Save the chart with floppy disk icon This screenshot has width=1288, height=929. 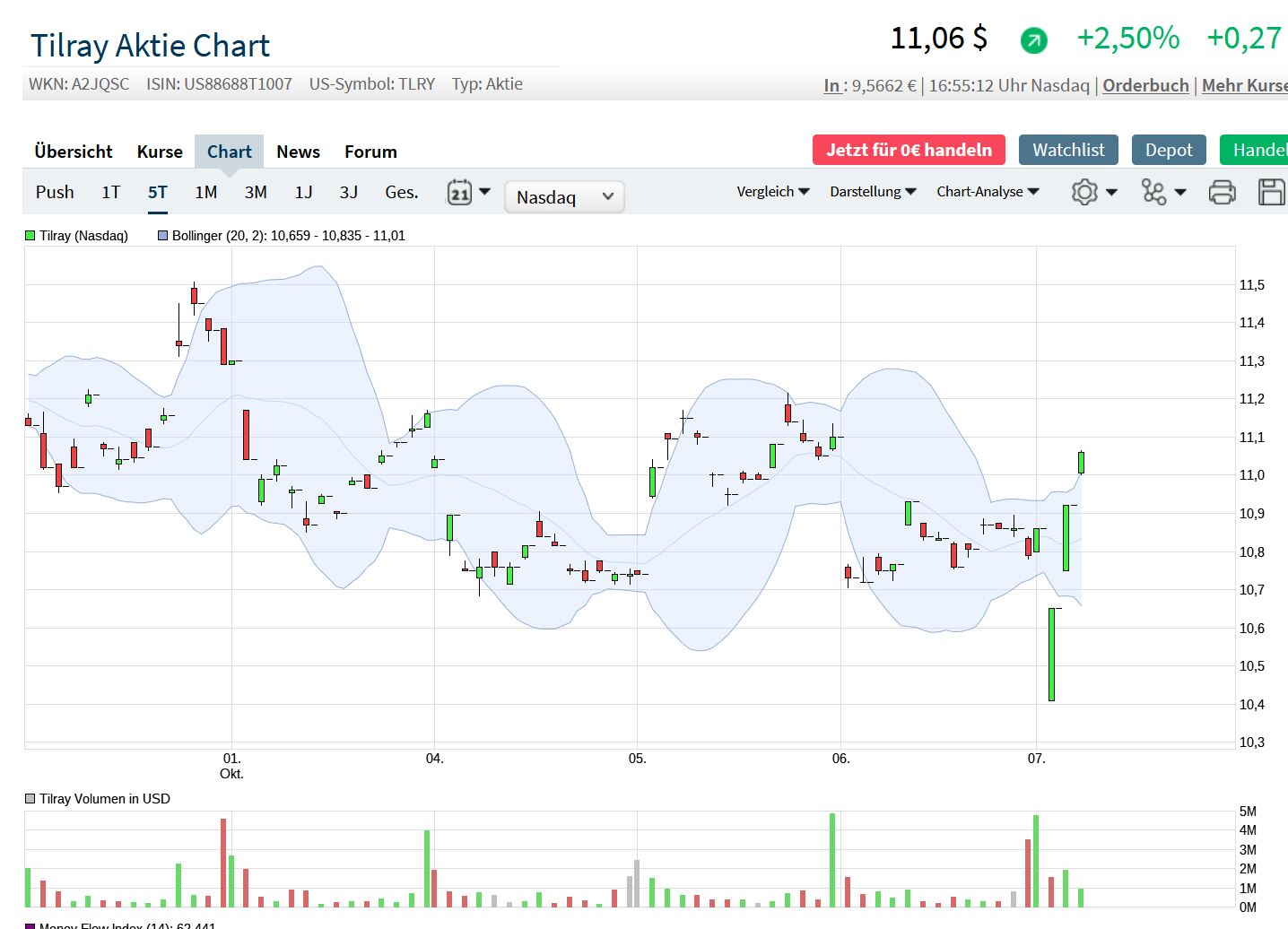pyautogui.click(x=1271, y=192)
